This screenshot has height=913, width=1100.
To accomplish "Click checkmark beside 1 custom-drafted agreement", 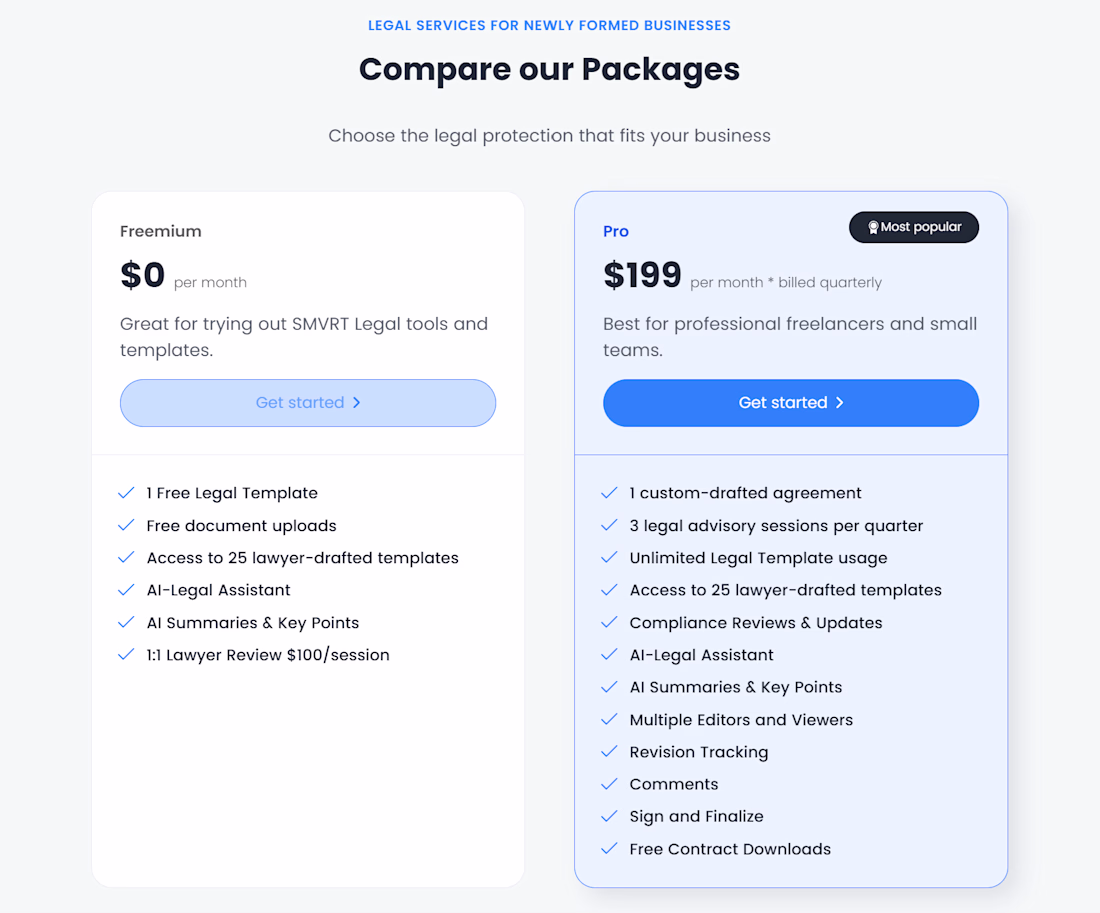I will click(x=609, y=493).
